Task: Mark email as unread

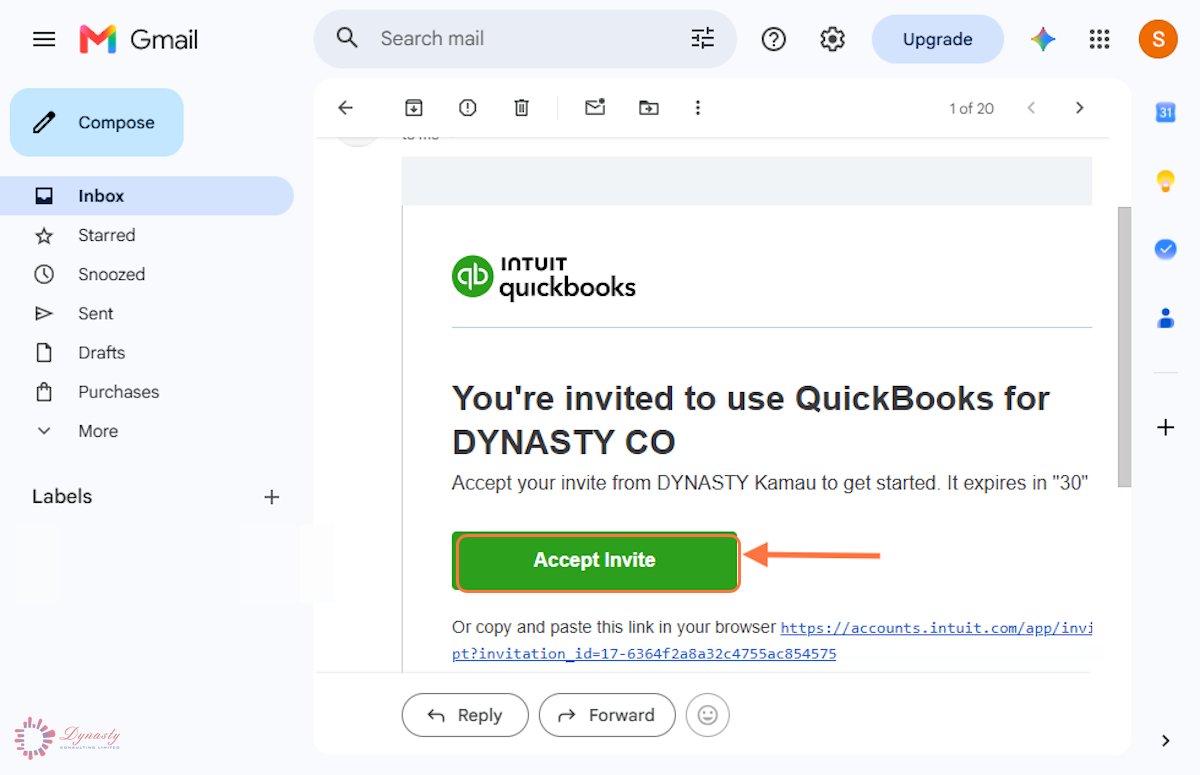Action: [595, 107]
